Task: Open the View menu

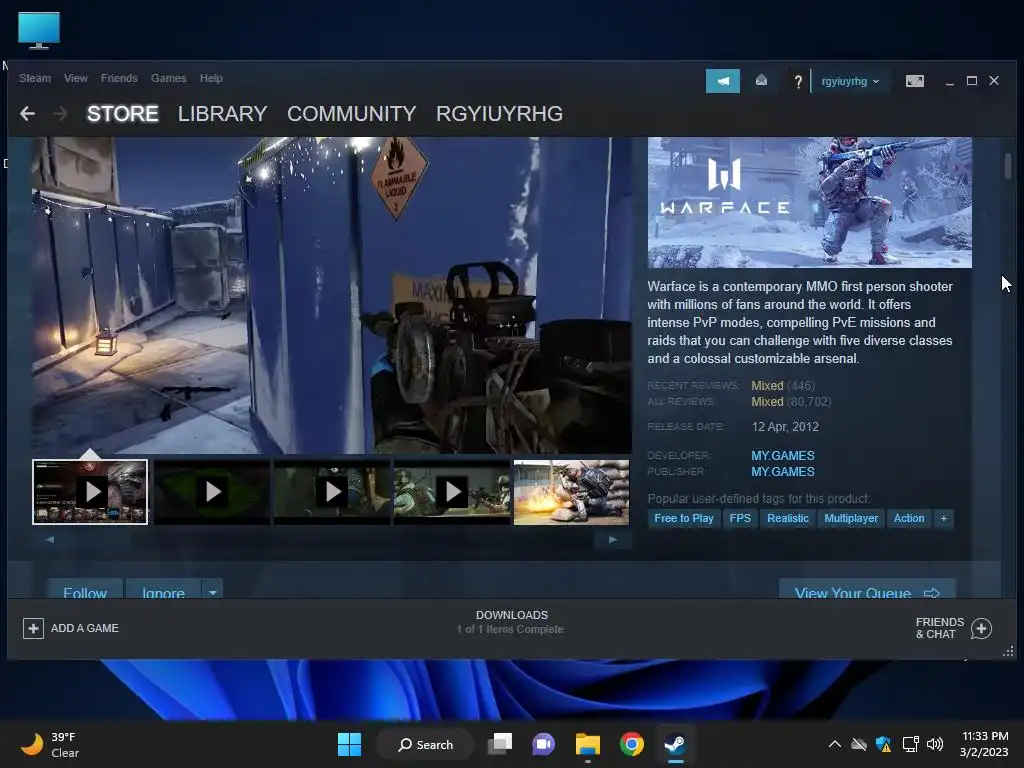Action: pos(76,78)
